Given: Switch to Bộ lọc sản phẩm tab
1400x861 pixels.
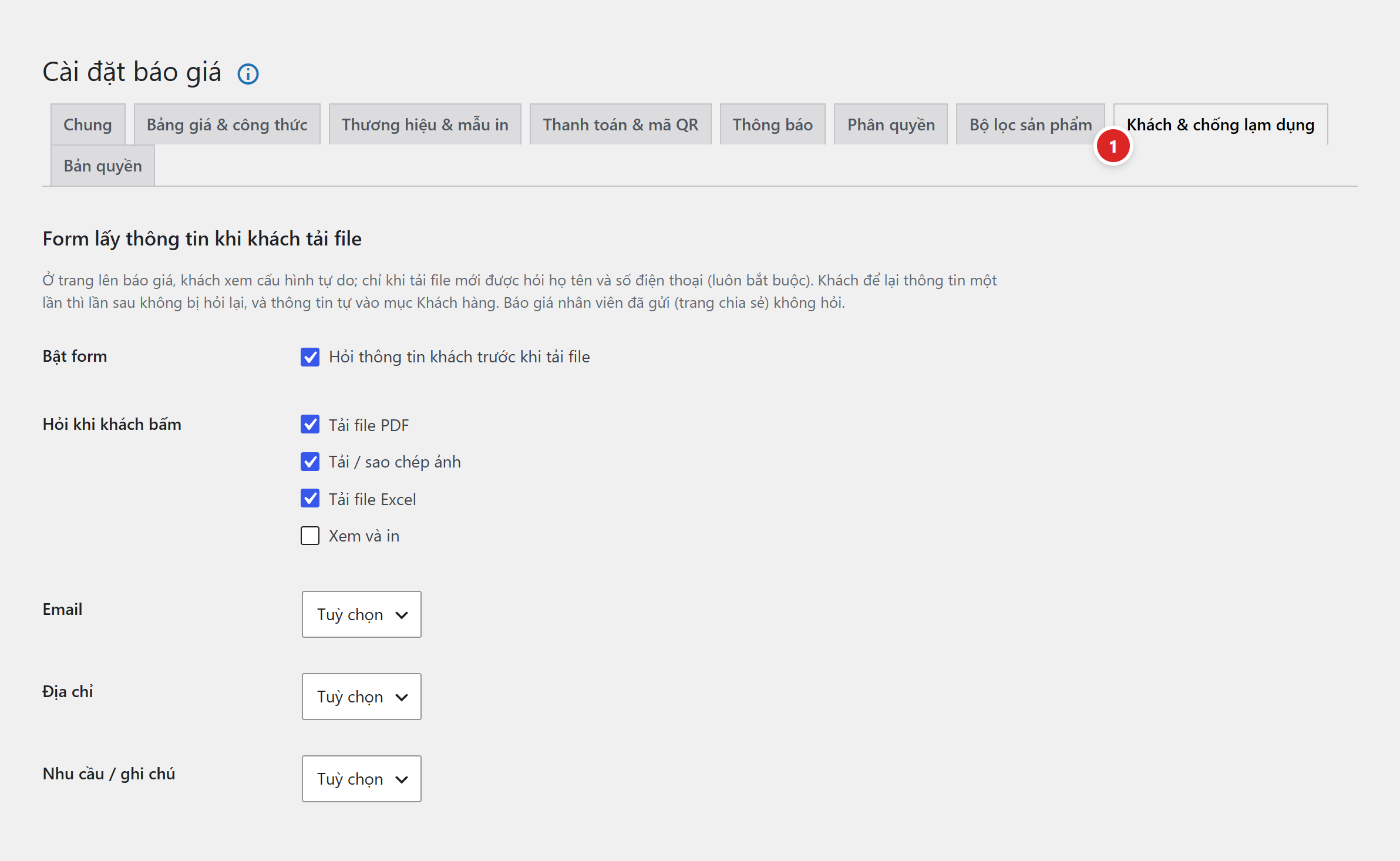Looking at the screenshot, I should 1030,125.
